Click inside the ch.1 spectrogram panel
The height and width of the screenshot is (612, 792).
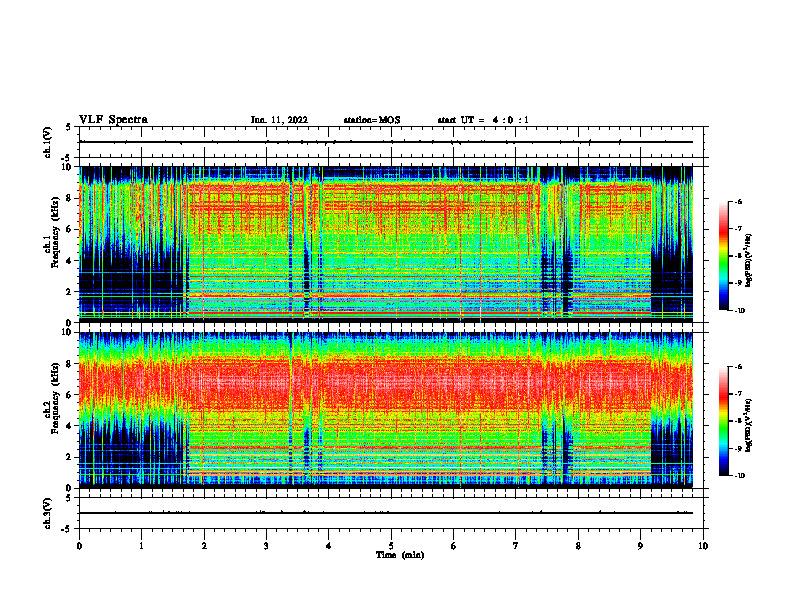(386, 244)
